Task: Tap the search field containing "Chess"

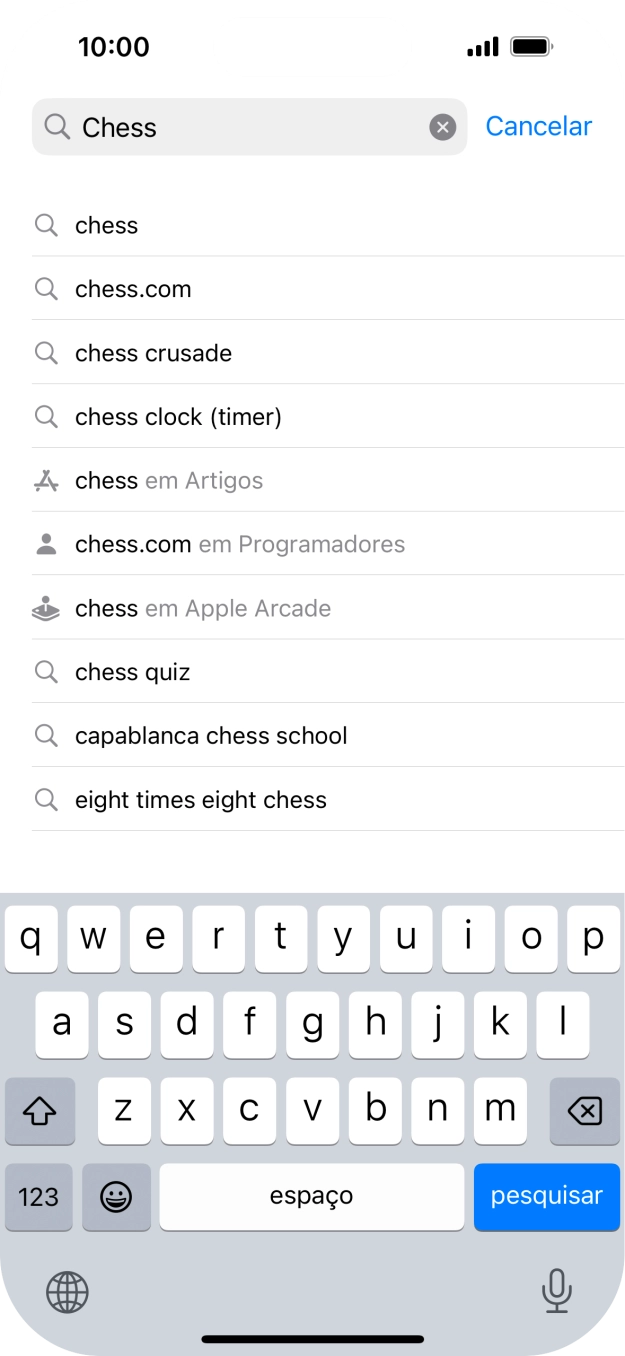Action: pos(240,127)
